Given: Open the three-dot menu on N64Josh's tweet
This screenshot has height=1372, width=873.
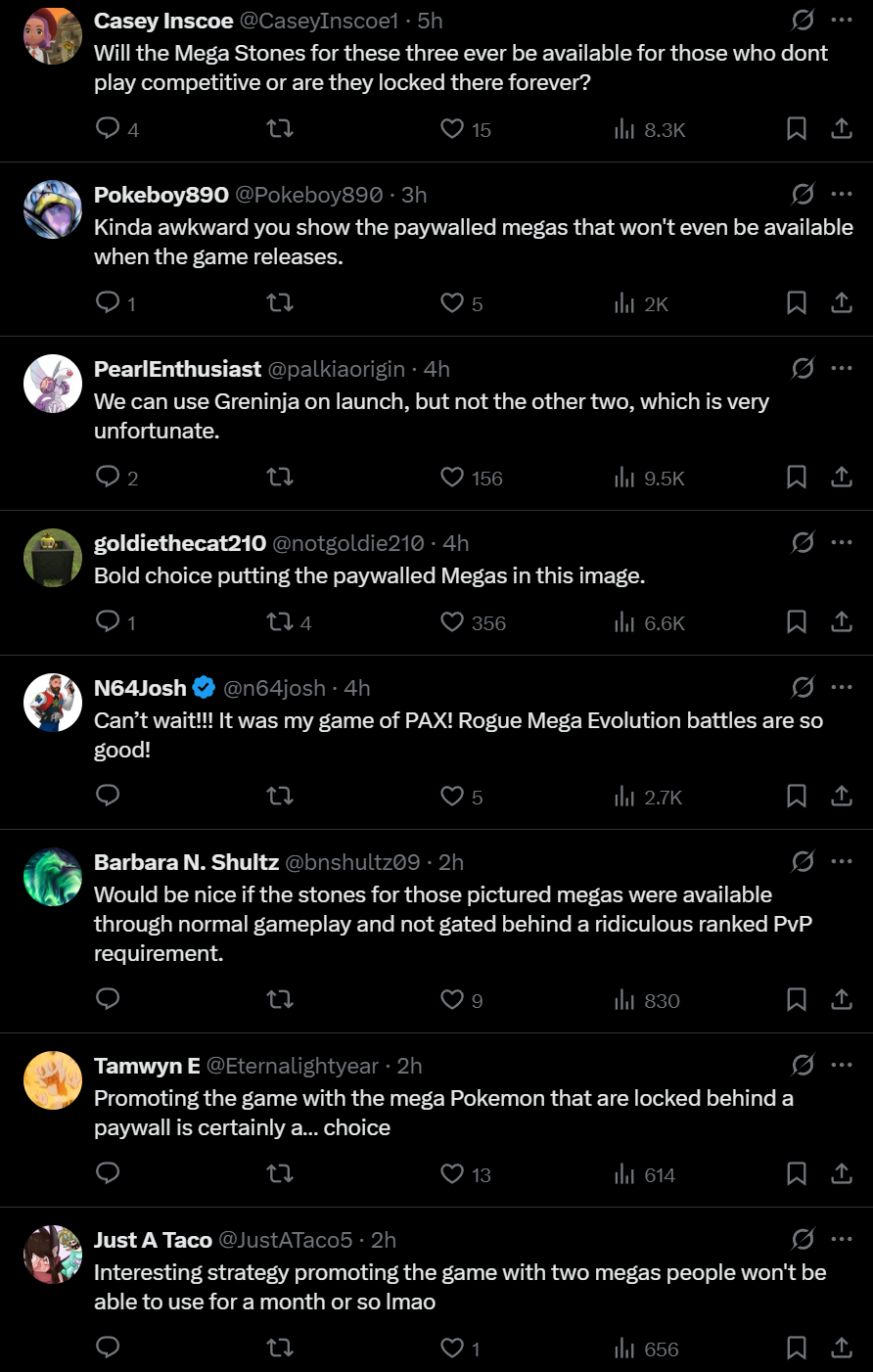Looking at the screenshot, I should [842, 687].
